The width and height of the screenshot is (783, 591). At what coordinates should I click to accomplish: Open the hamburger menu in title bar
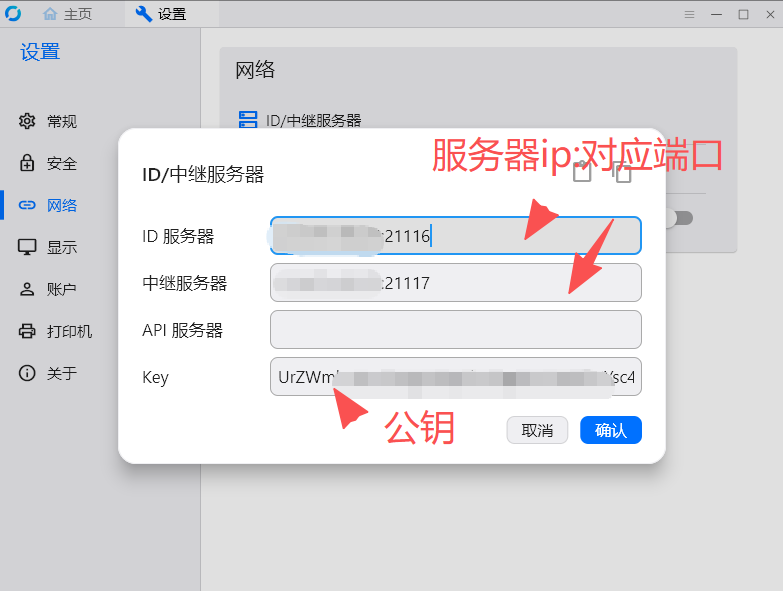(x=690, y=14)
